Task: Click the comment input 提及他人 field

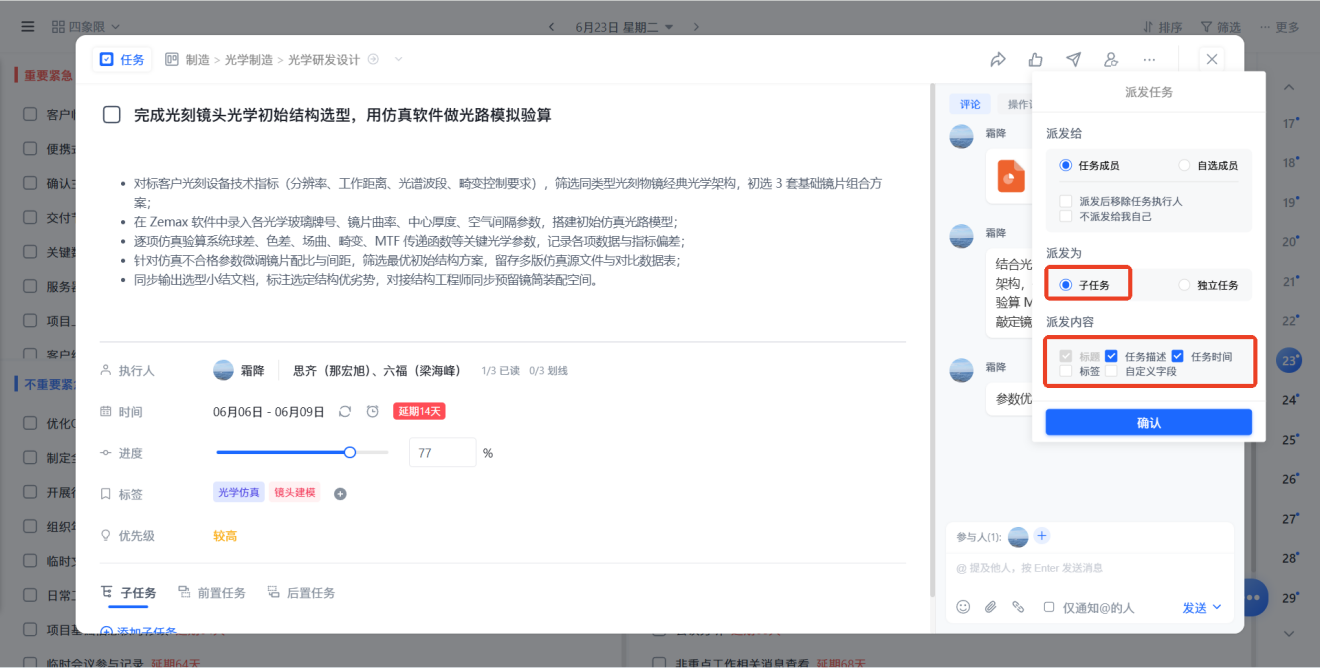Action: 1090,567
